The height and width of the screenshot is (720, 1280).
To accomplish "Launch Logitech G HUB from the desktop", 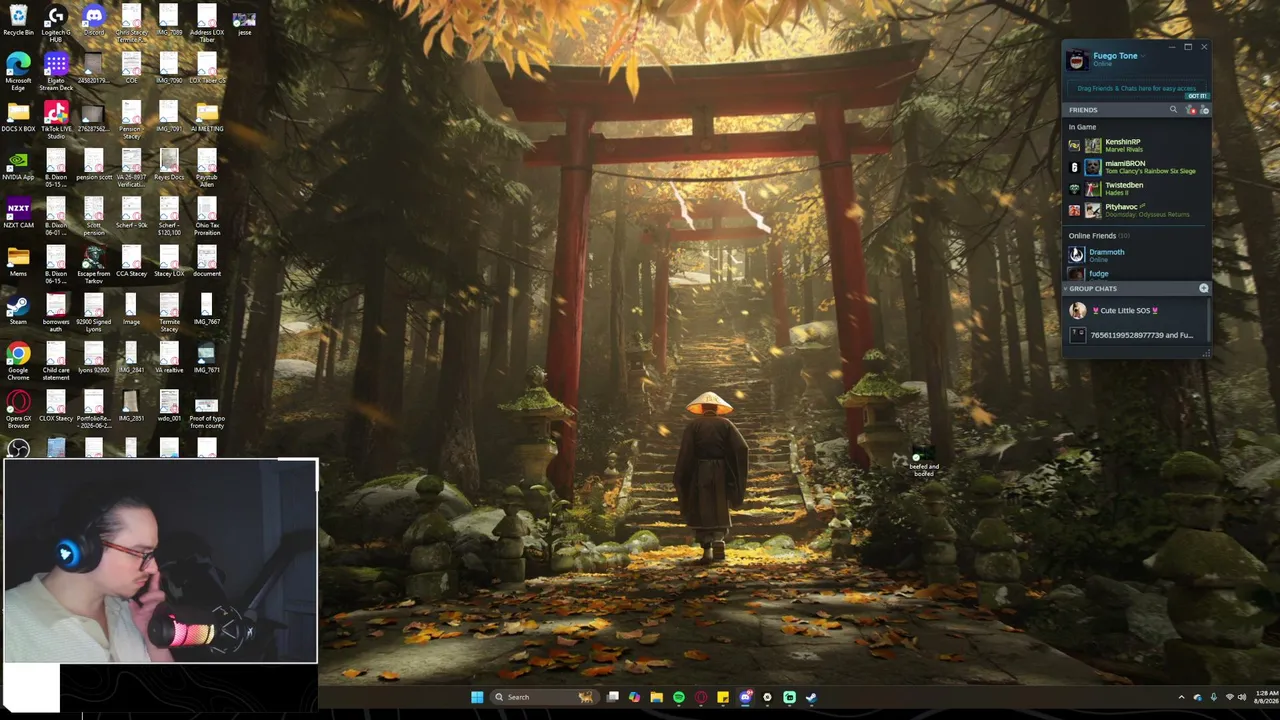I will click(x=56, y=22).
